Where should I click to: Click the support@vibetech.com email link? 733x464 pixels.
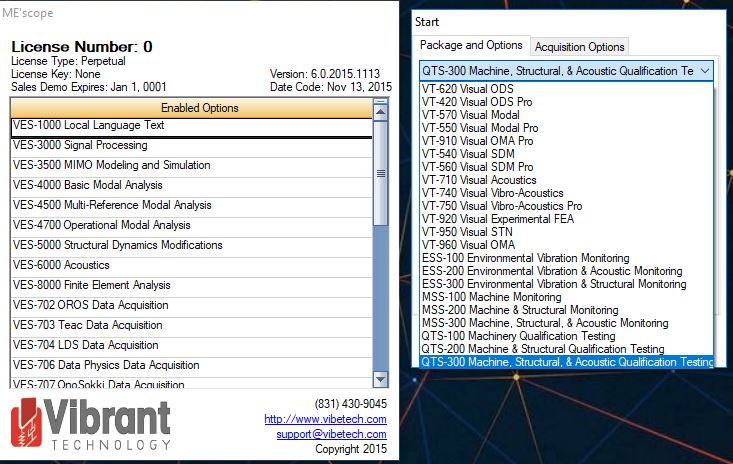[331, 434]
